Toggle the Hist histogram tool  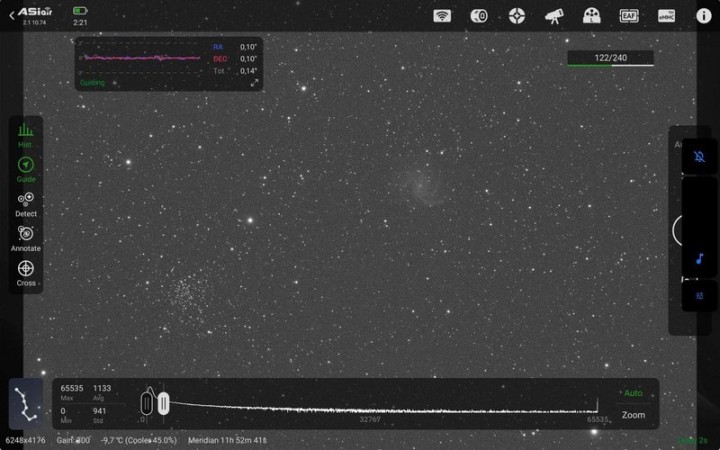26,135
